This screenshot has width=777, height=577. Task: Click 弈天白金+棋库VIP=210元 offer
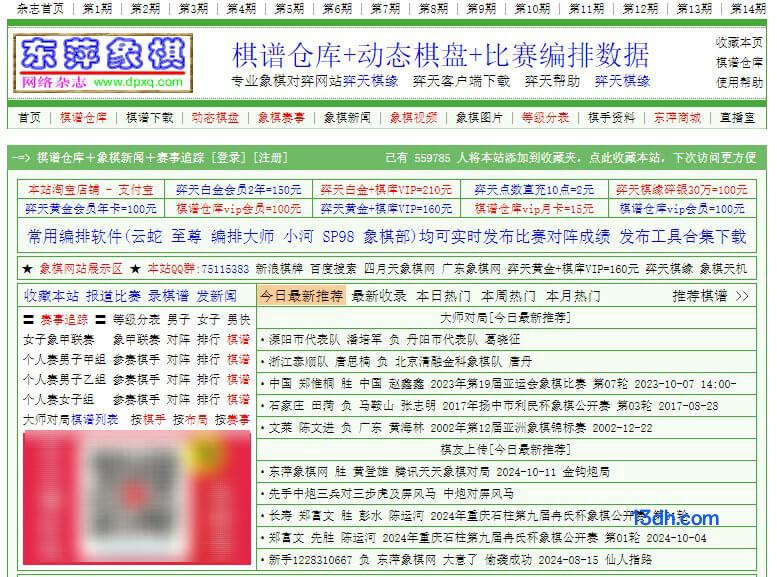[386, 189]
